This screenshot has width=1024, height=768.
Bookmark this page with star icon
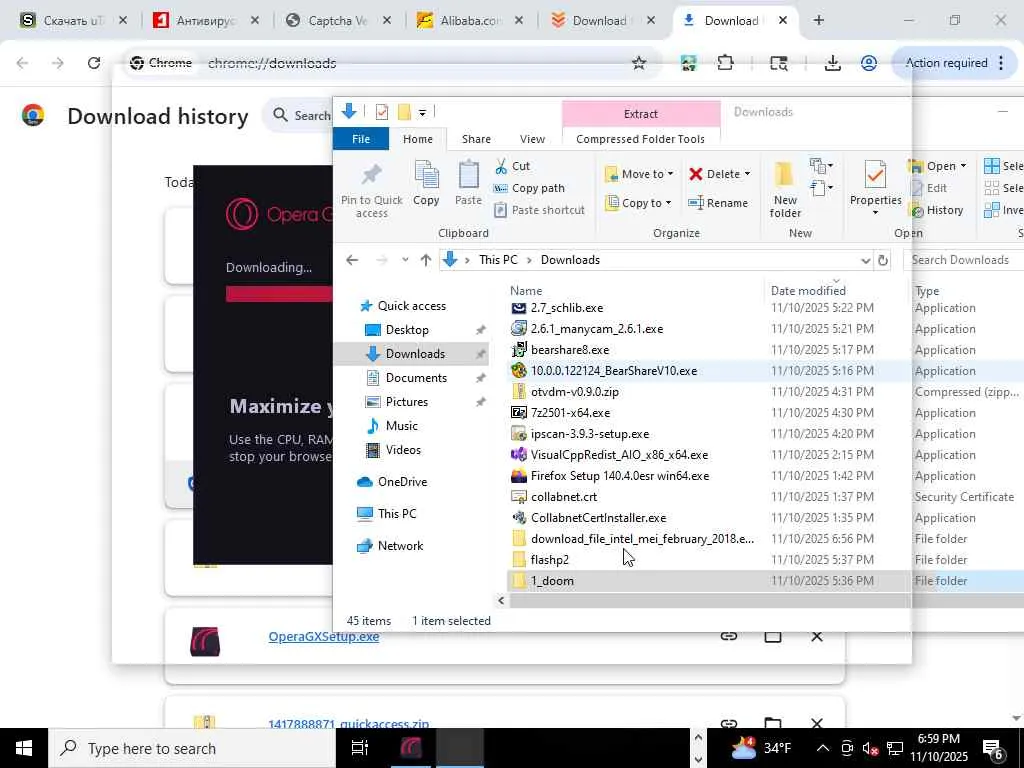point(639,63)
